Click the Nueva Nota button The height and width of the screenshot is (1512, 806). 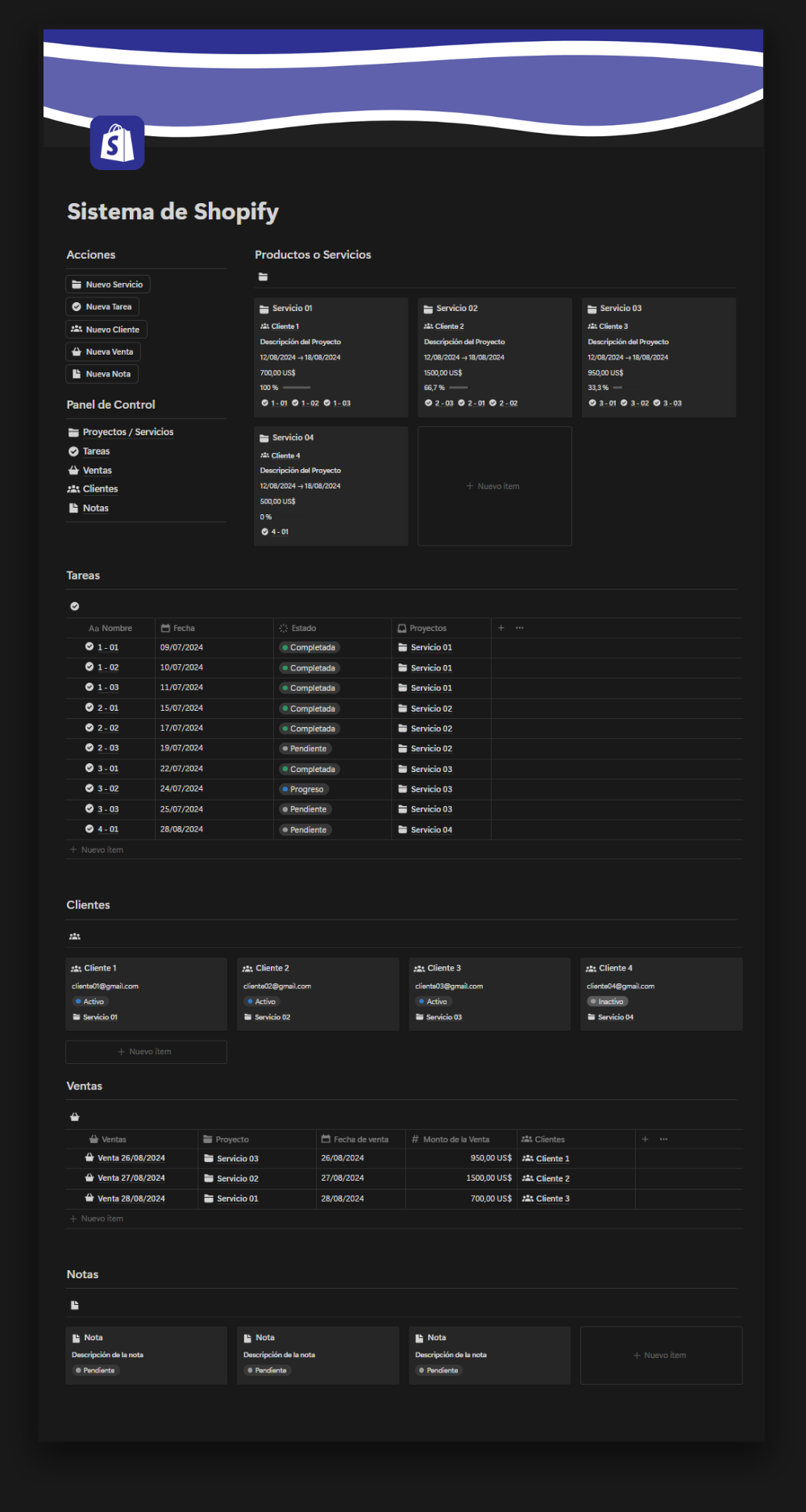(102, 374)
